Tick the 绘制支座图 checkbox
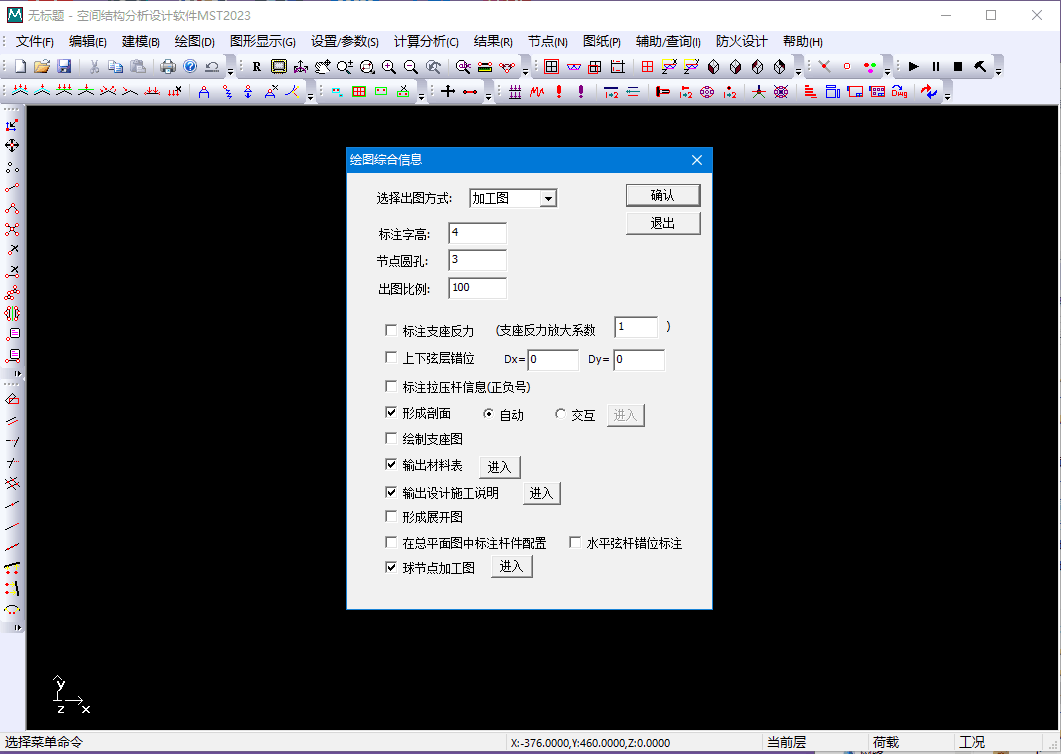 pos(391,439)
